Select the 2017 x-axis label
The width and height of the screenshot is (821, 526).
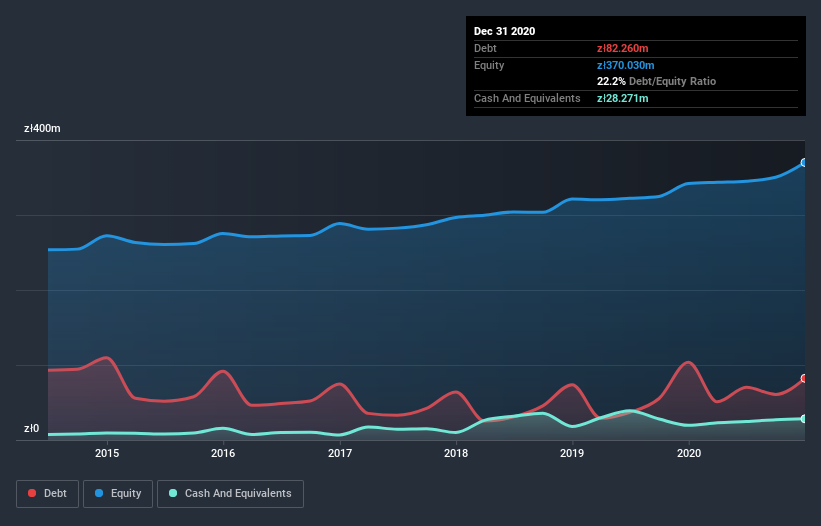340,453
